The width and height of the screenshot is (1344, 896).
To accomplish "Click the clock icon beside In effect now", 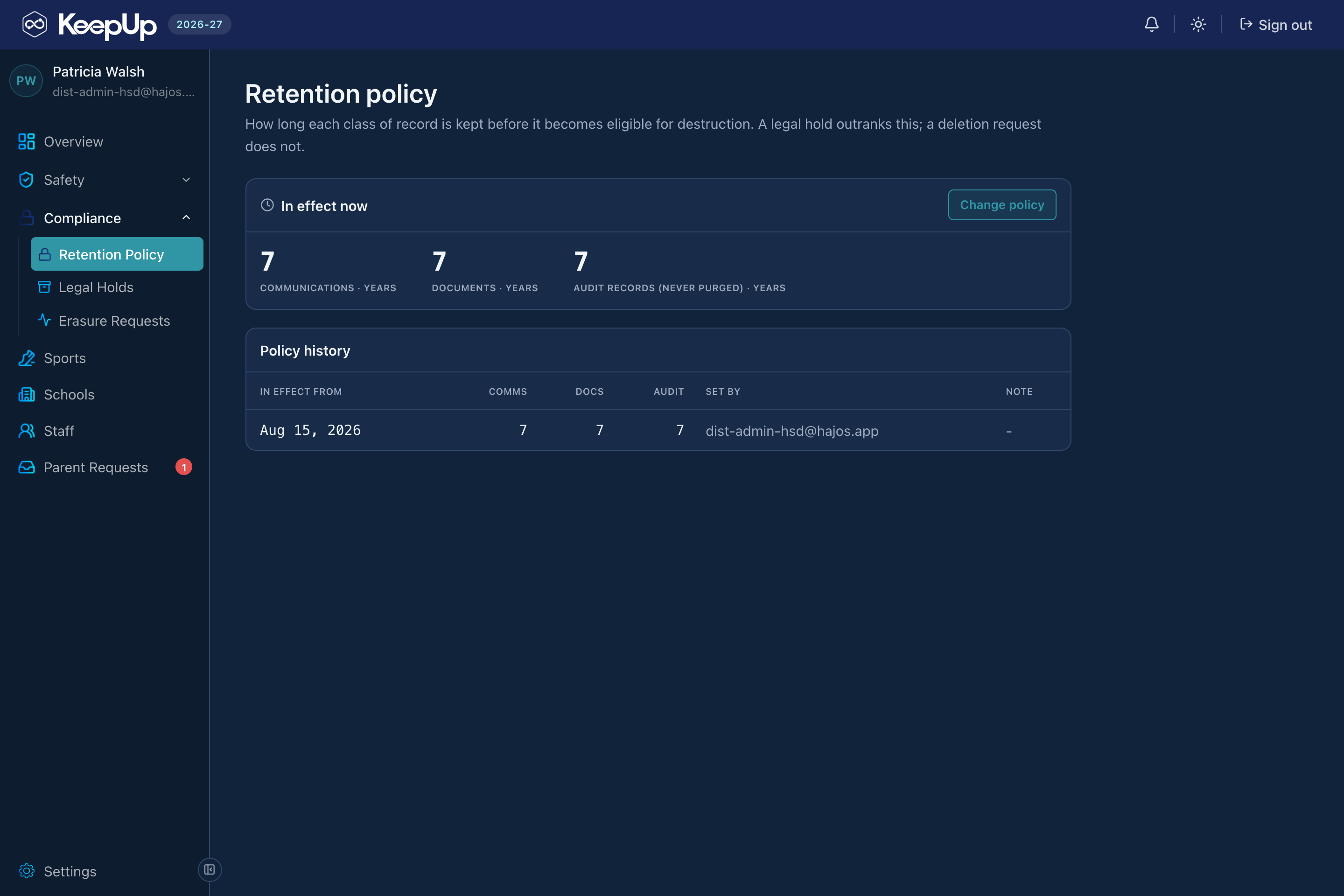I will 267,205.
